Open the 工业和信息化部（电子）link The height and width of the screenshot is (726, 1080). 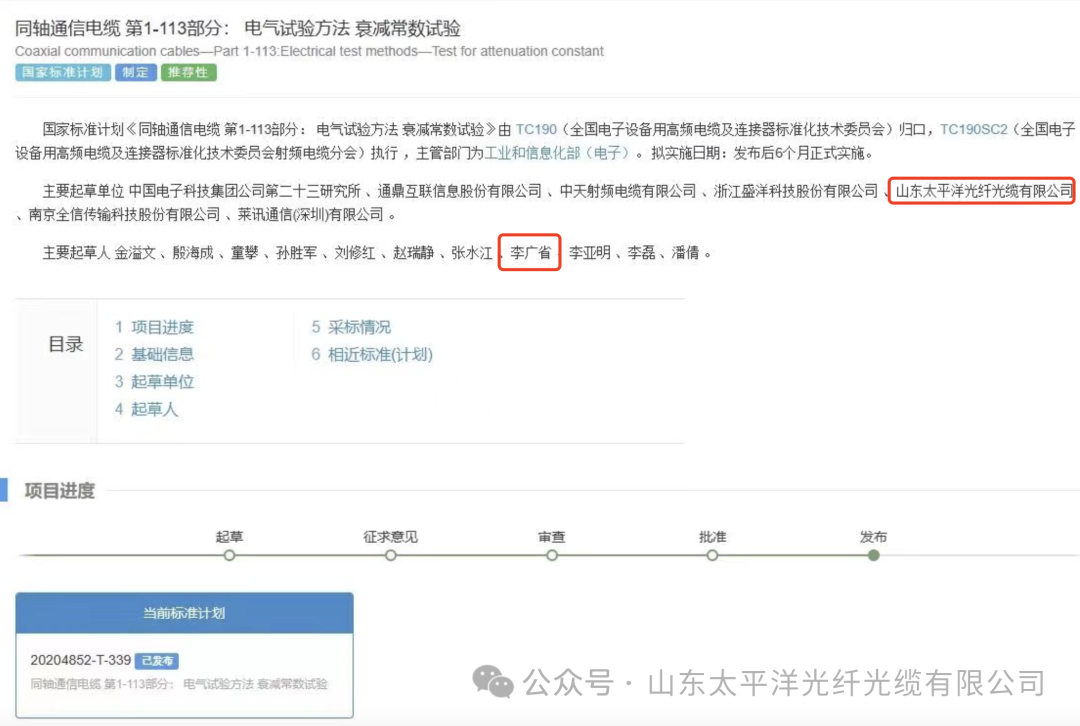[x=557, y=153]
